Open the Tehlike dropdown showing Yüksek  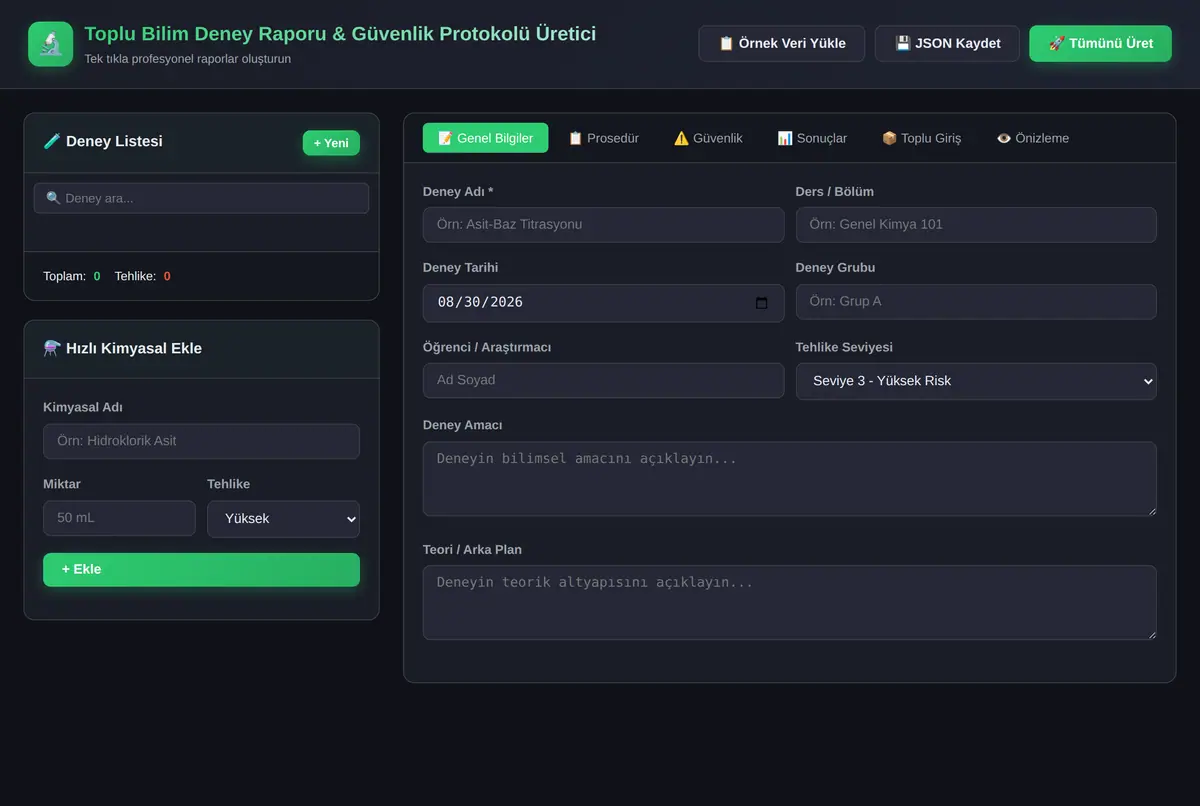pyautogui.click(x=283, y=519)
